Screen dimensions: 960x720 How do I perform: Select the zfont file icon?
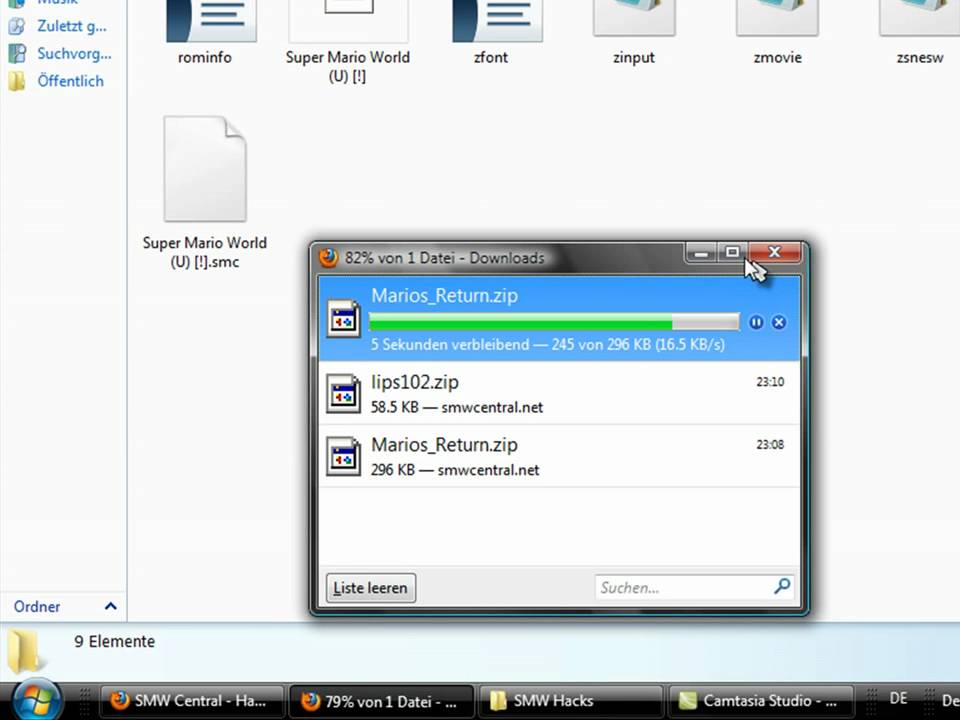tap(497, 21)
